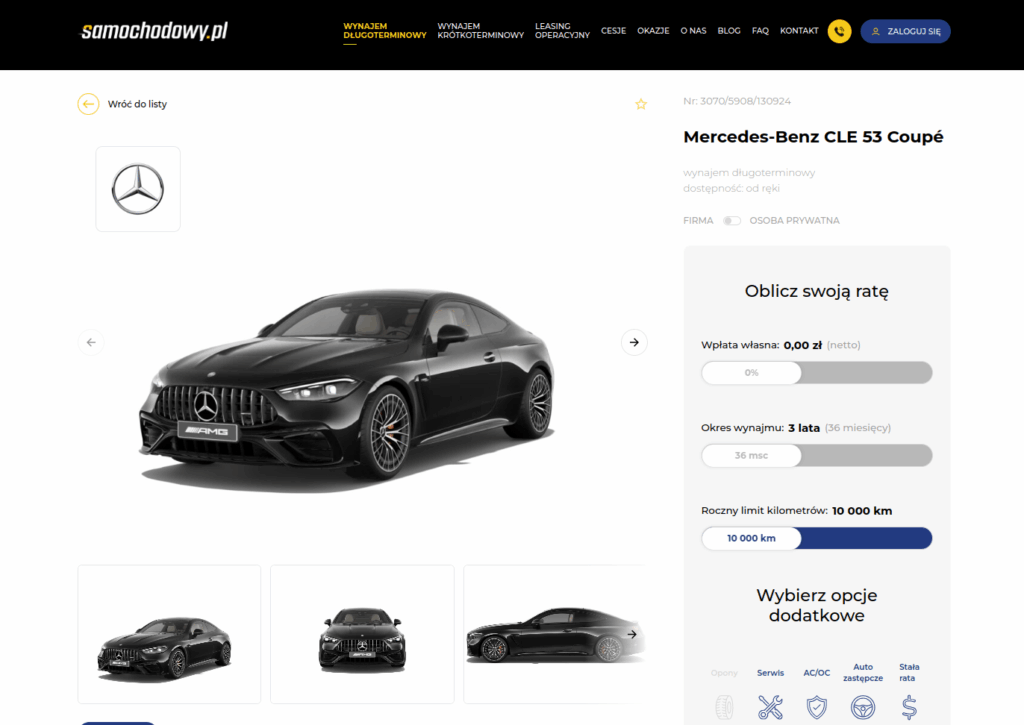Open Wynajem długoterminowy menu item
This screenshot has width=1024, height=725.
click(384, 31)
